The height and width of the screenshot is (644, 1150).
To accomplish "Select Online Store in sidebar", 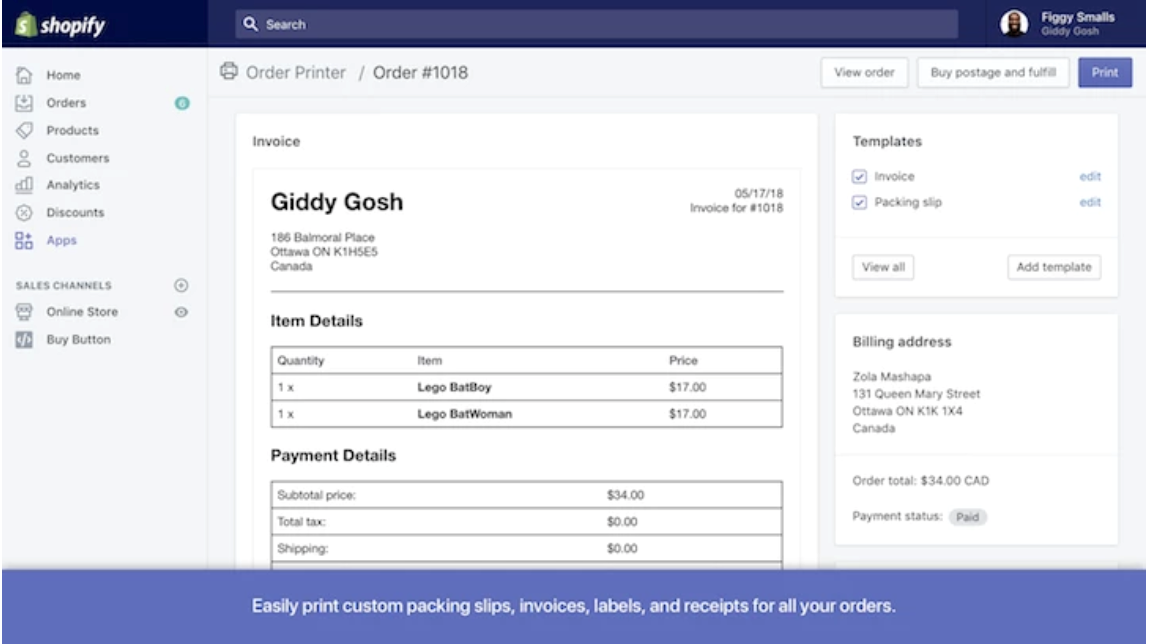I will pyautogui.click(x=82, y=312).
